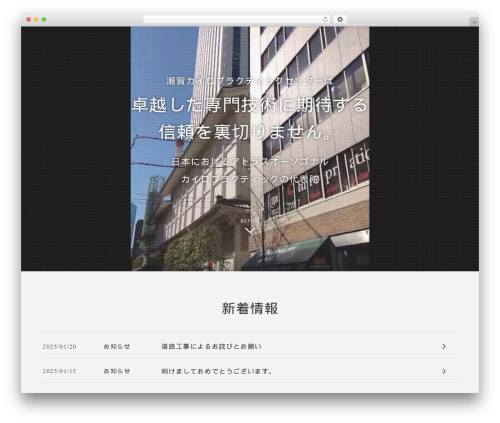500x423 pixels.
Task: Close the window with red button
Action: pyautogui.click(x=29, y=19)
